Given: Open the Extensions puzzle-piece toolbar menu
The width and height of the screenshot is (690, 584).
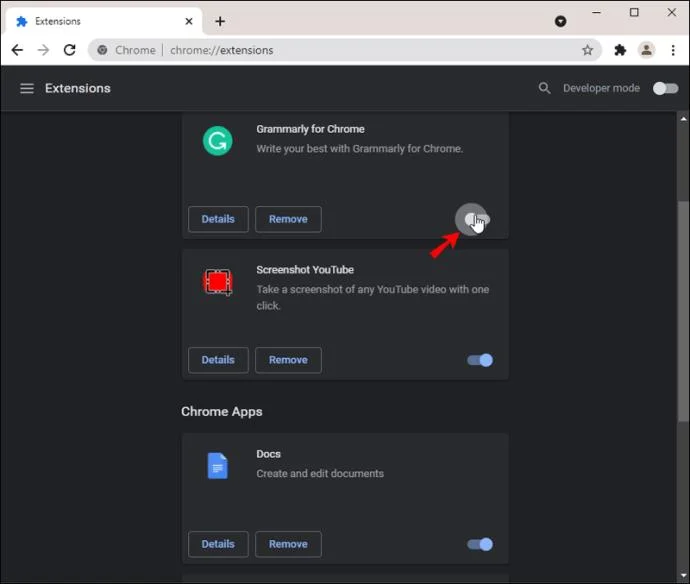Looking at the screenshot, I should click(x=620, y=50).
